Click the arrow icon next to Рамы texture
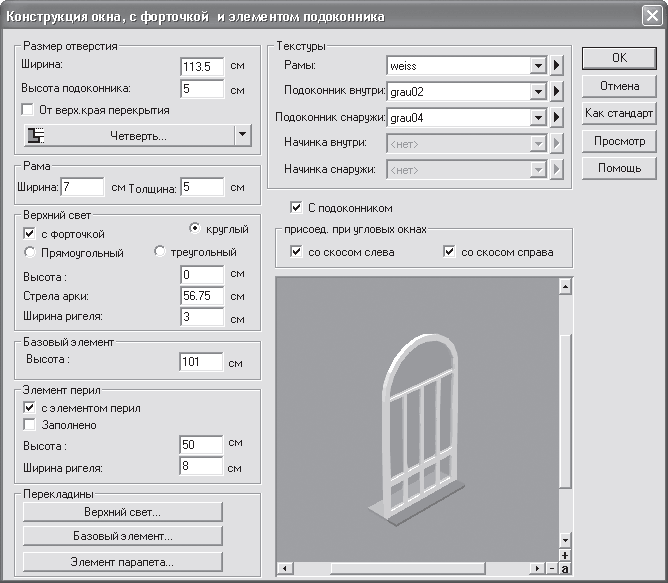This screenshot has height=583, width=668. pos(556,66)
